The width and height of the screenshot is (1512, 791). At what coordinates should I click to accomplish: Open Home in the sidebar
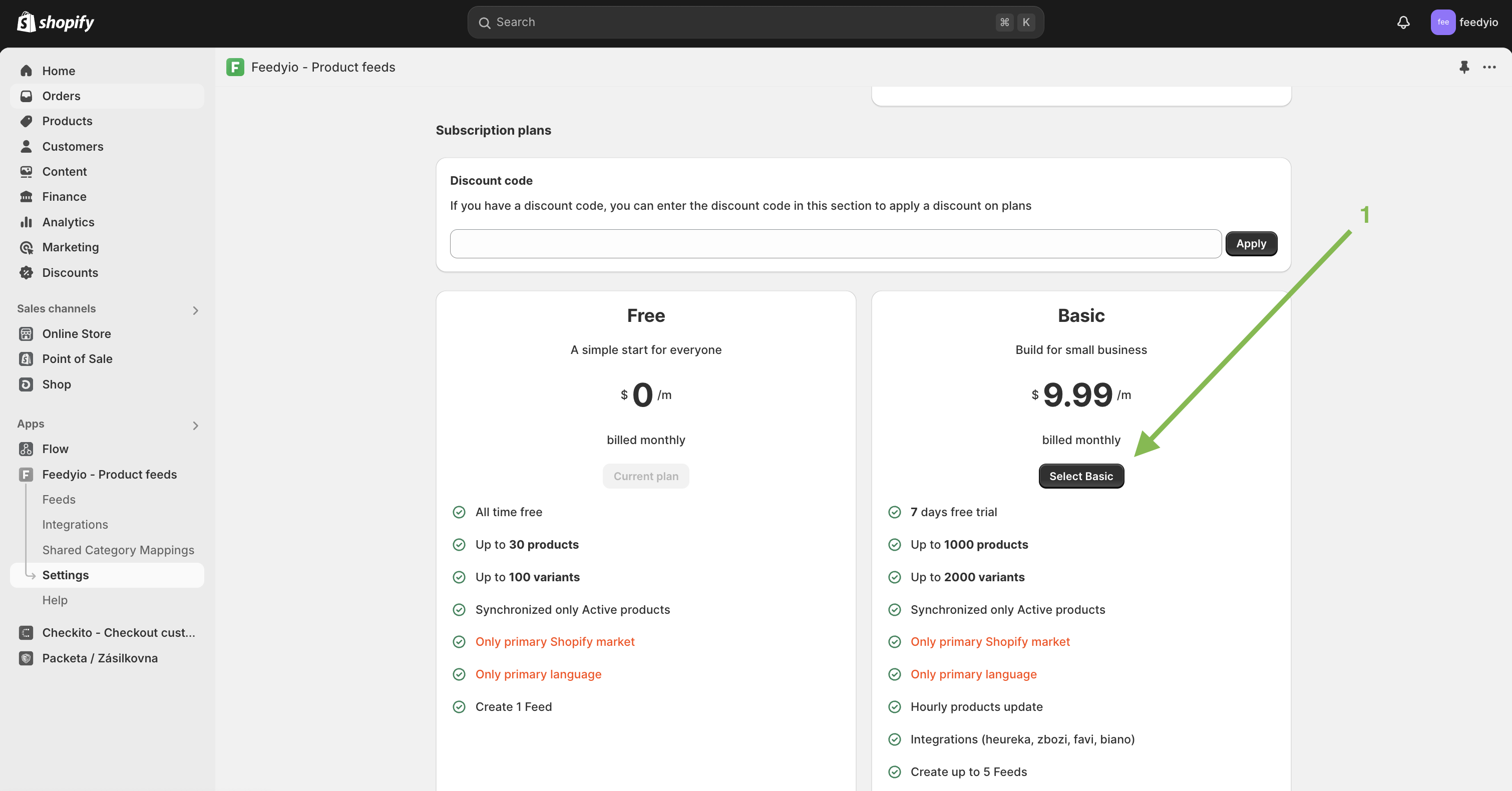[x=107, y=71]
